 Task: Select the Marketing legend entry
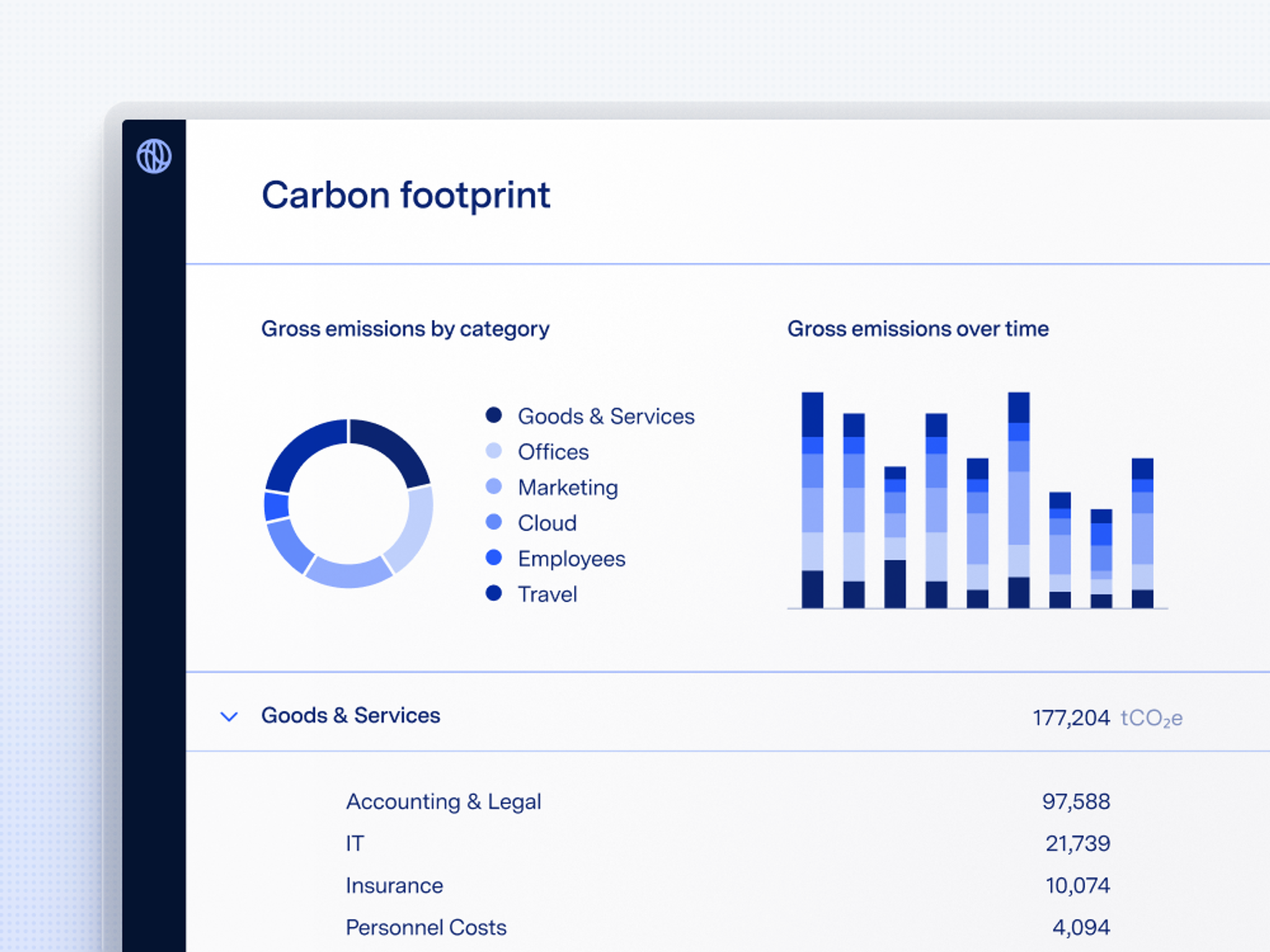[x=567, y=487]
